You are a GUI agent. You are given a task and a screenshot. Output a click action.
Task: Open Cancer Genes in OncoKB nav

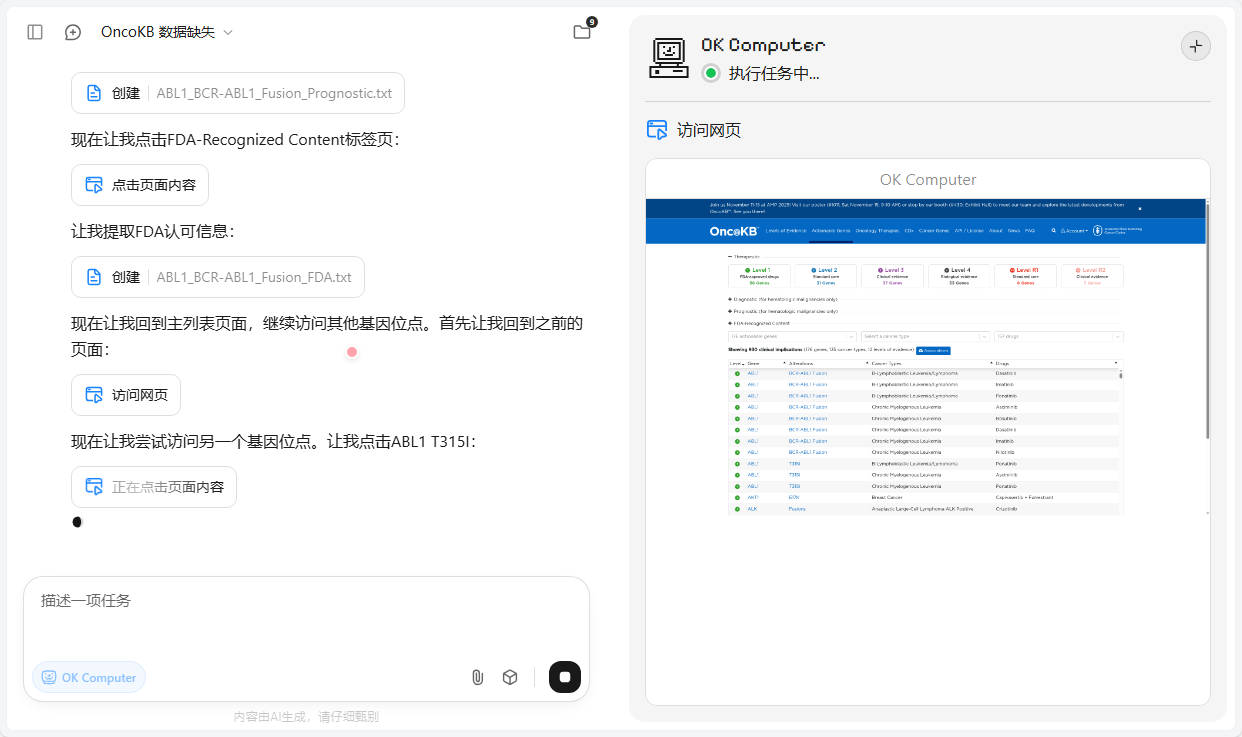(x=934, y=231)
